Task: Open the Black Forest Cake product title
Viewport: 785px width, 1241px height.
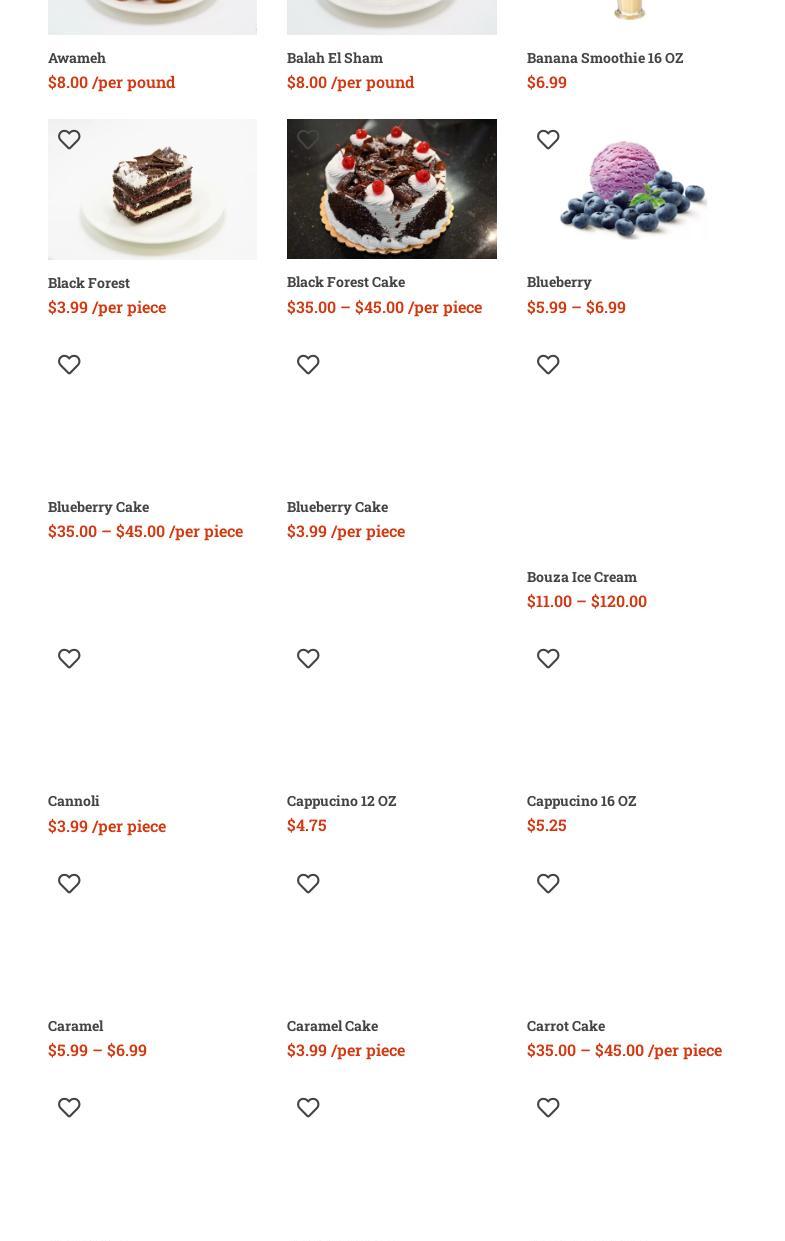Action: (x=346, y=282)
